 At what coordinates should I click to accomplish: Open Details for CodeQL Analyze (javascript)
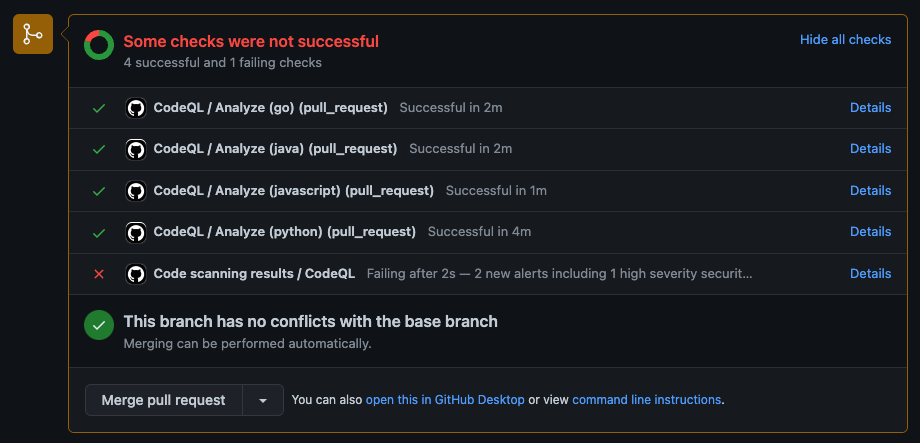click(x=870, y=191)
